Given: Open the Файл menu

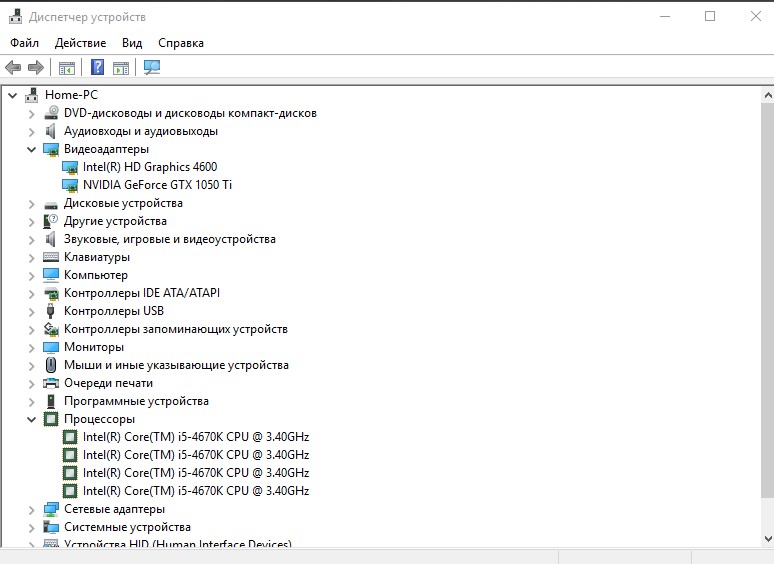Looking at the screenshot, I should click(25, 43).
